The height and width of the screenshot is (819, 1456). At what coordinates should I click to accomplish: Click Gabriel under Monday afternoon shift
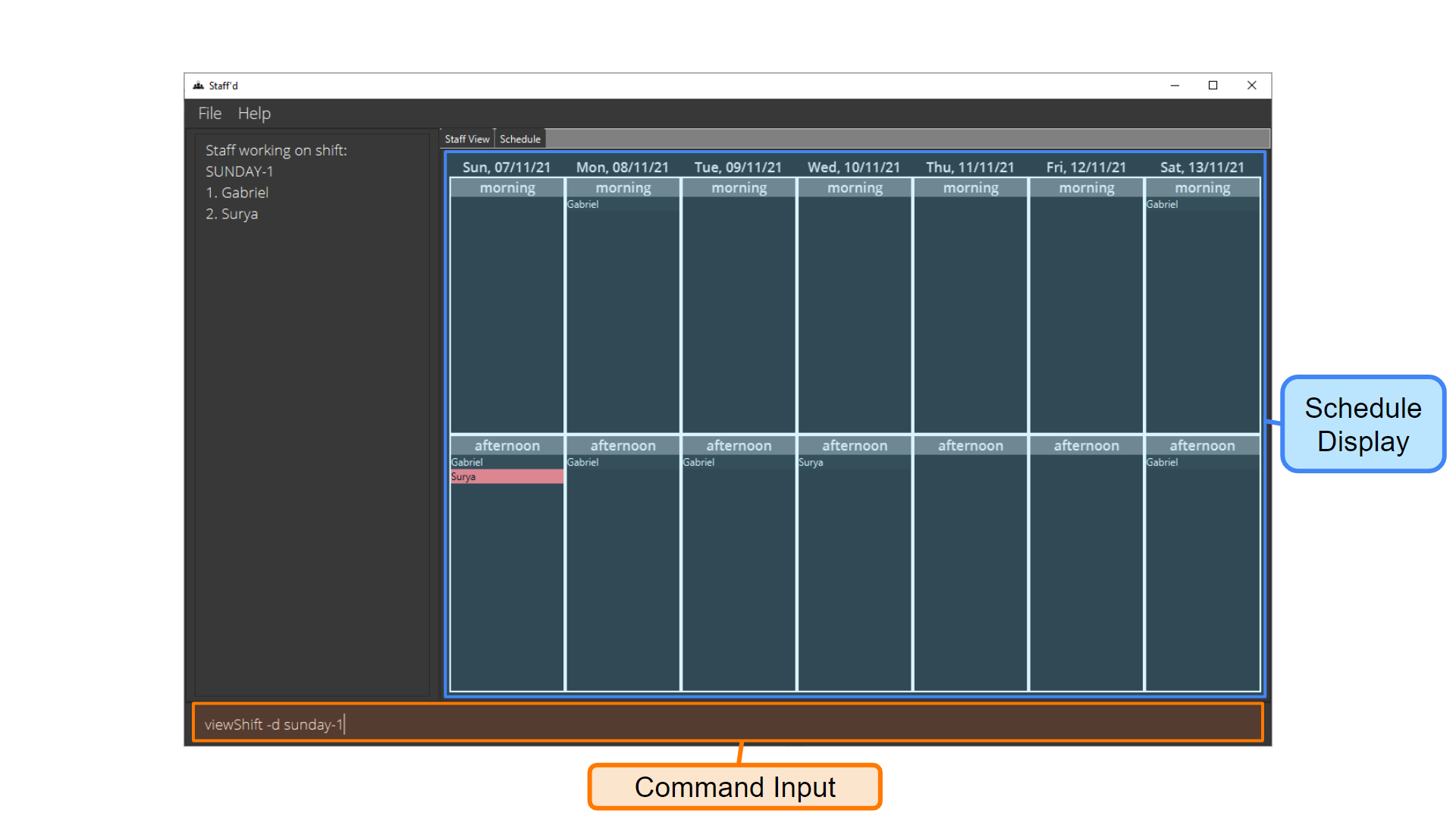(623, 462)
